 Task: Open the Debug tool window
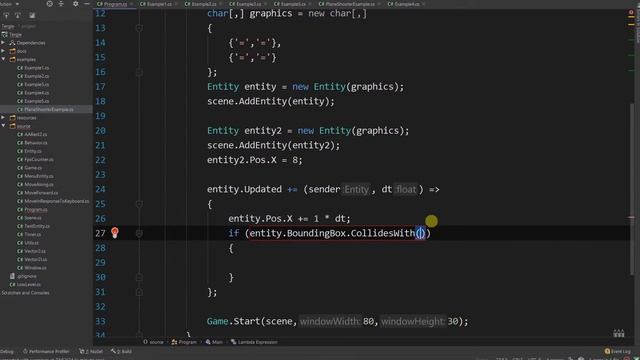[7, 351]
